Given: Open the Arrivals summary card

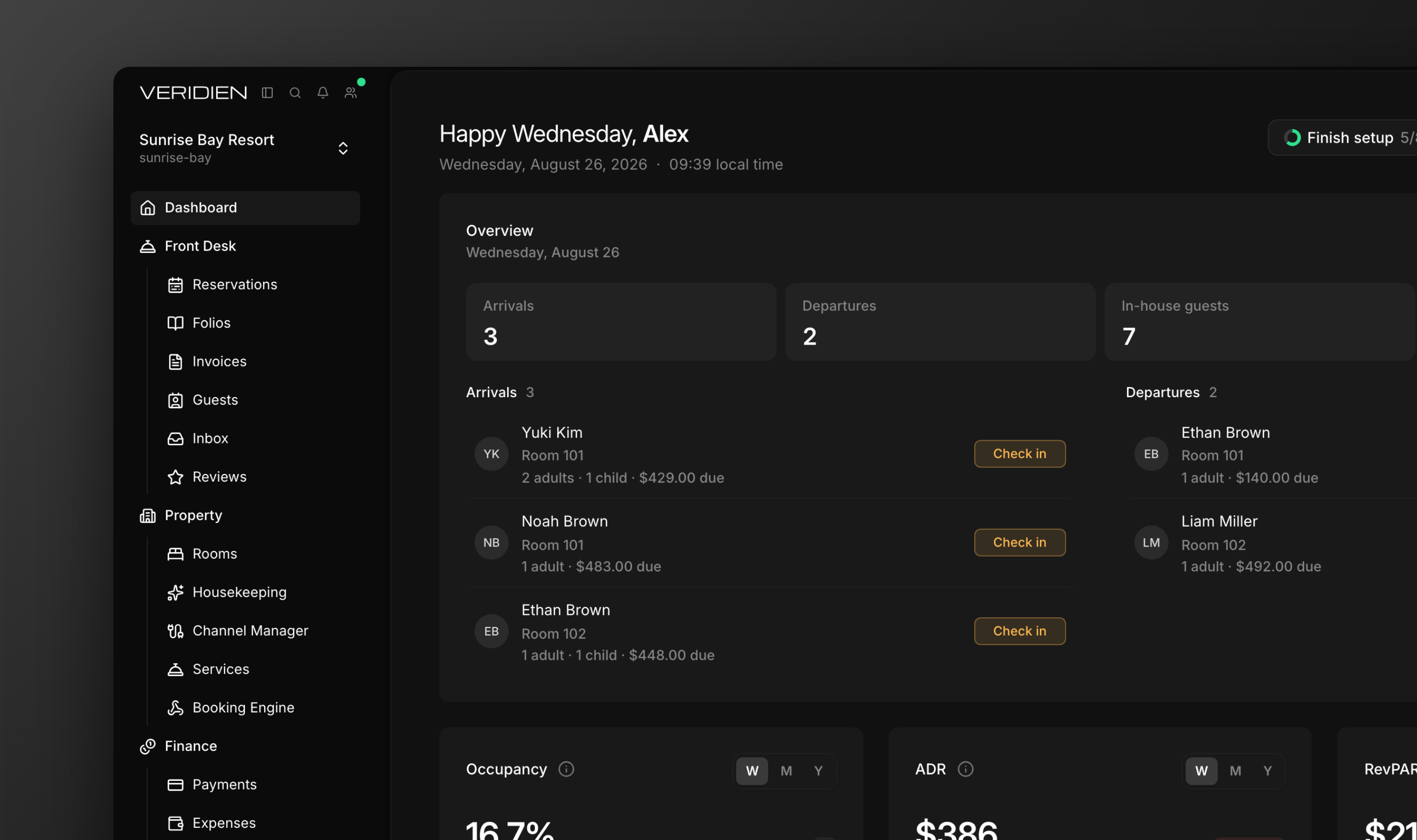Looking at the screenshot, I should pos(621,322).
